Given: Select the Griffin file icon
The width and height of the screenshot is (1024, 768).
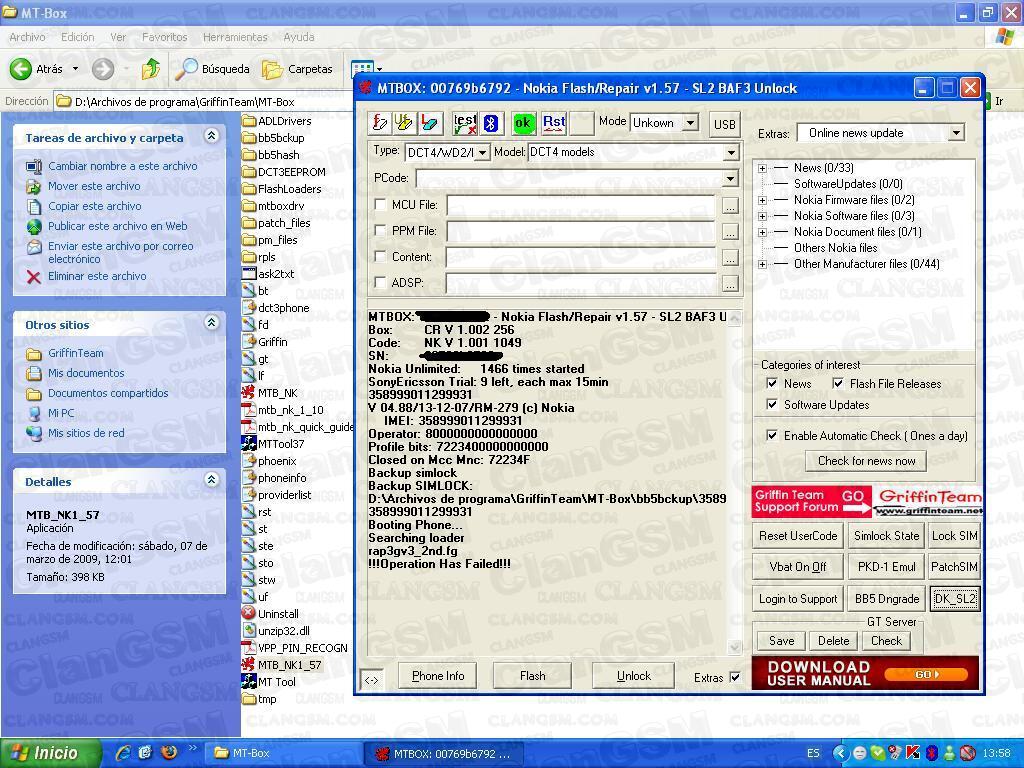Looking at the screenshot, I should click(x=248, y=342).
